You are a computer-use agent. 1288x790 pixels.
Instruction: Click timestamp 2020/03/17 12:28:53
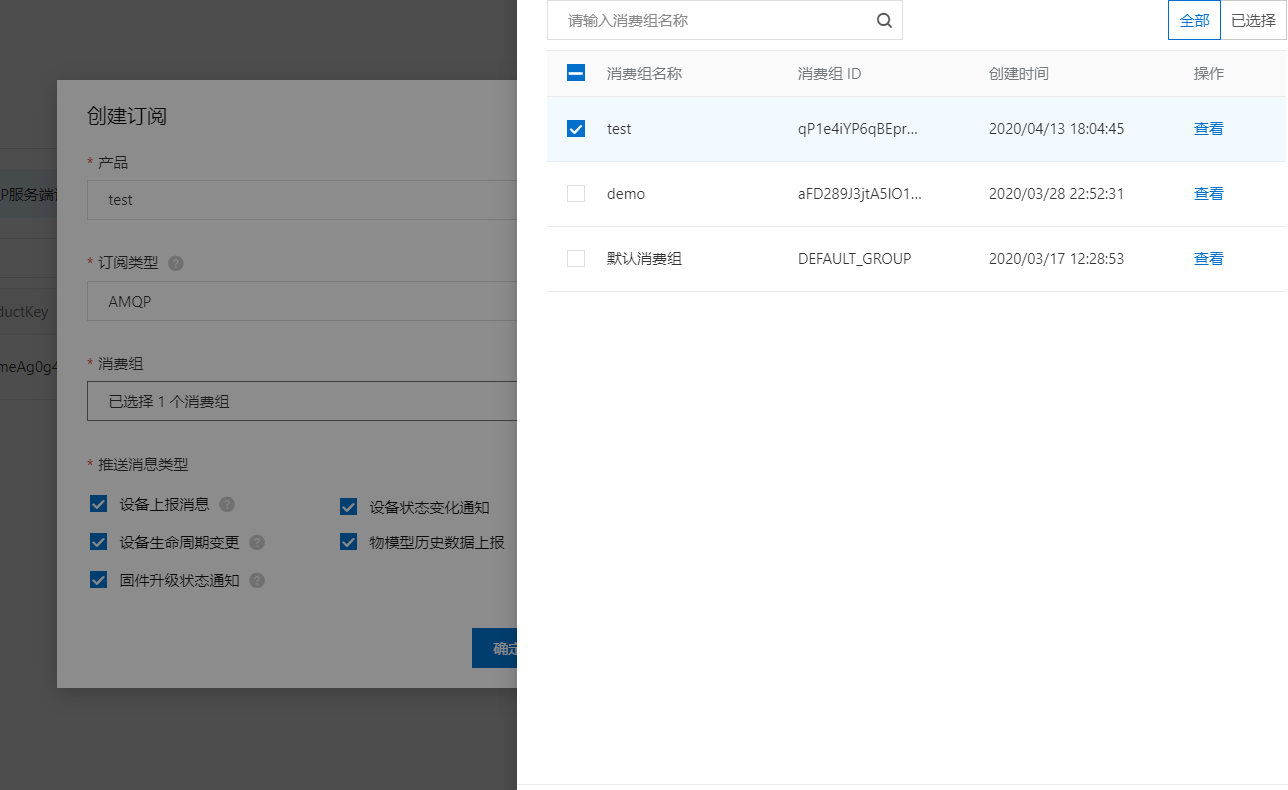1056,259
